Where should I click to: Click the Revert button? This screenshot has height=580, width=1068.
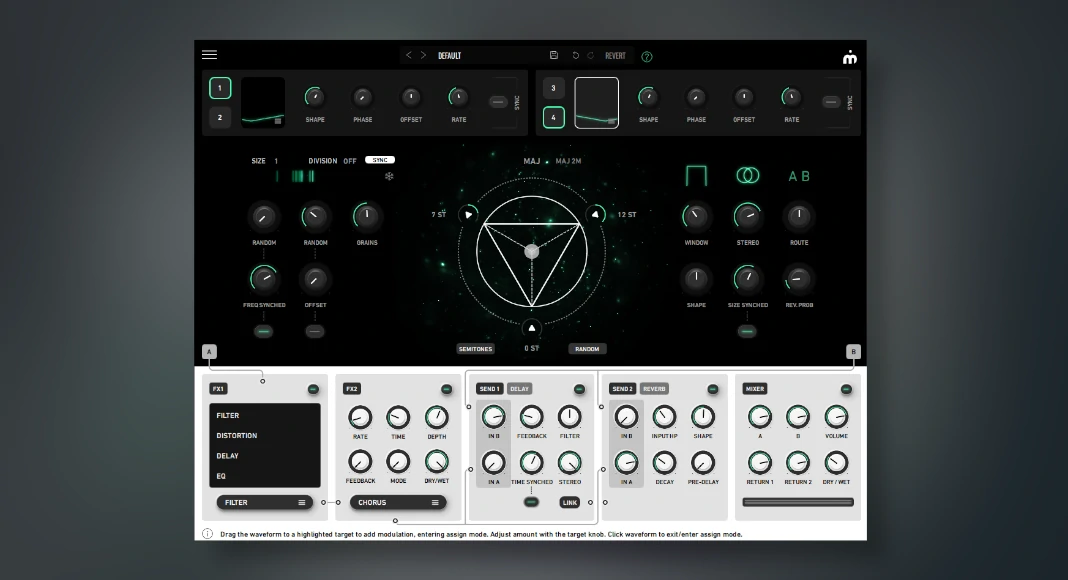(x=615, y=56)
